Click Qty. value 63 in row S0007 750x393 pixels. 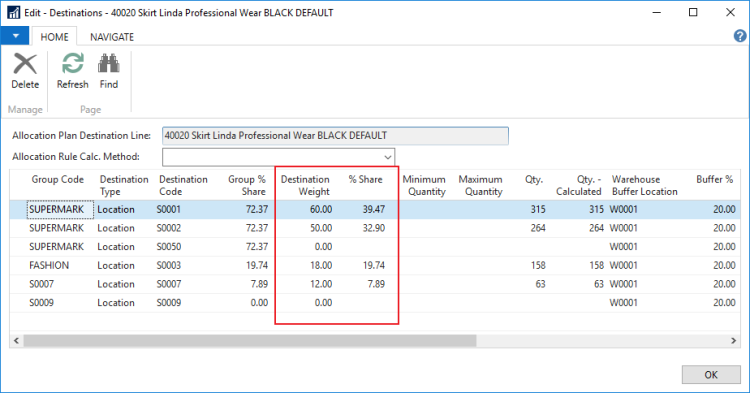(540, 284)
